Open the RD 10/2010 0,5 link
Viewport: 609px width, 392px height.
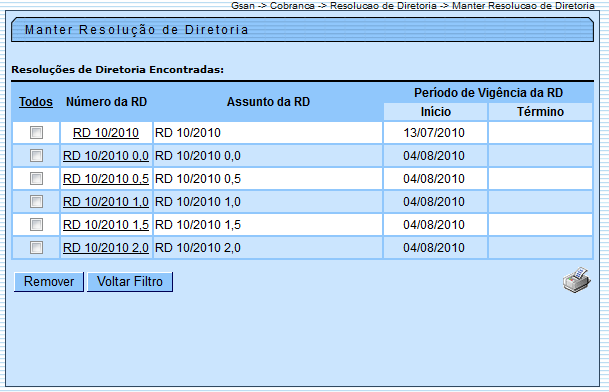[106, 179]
